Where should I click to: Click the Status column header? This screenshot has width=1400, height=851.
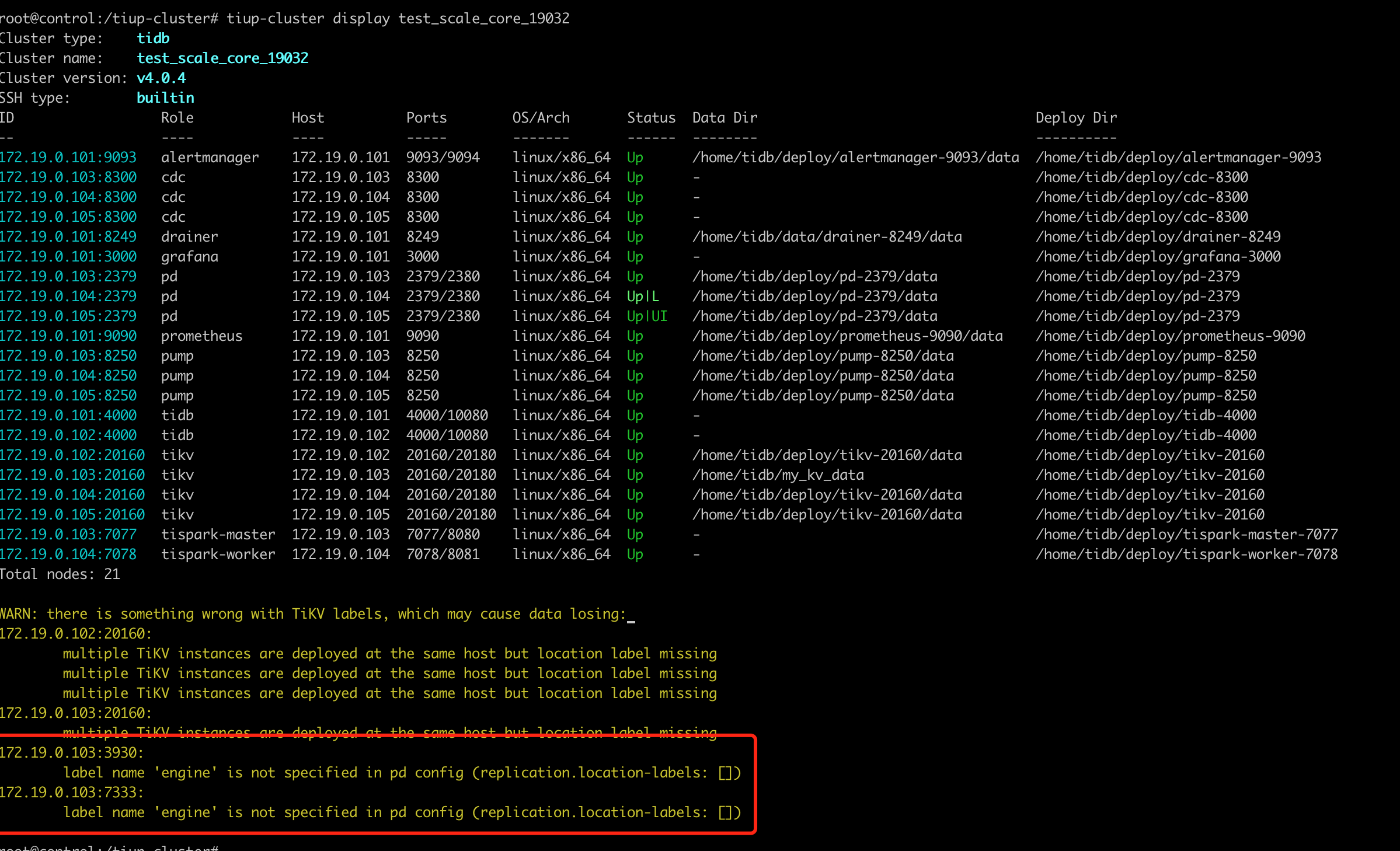[x=651, y=117]
